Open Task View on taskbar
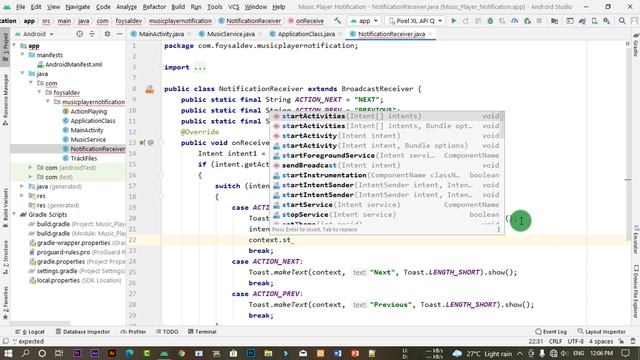Screen dimensions: 640x360 59,353
